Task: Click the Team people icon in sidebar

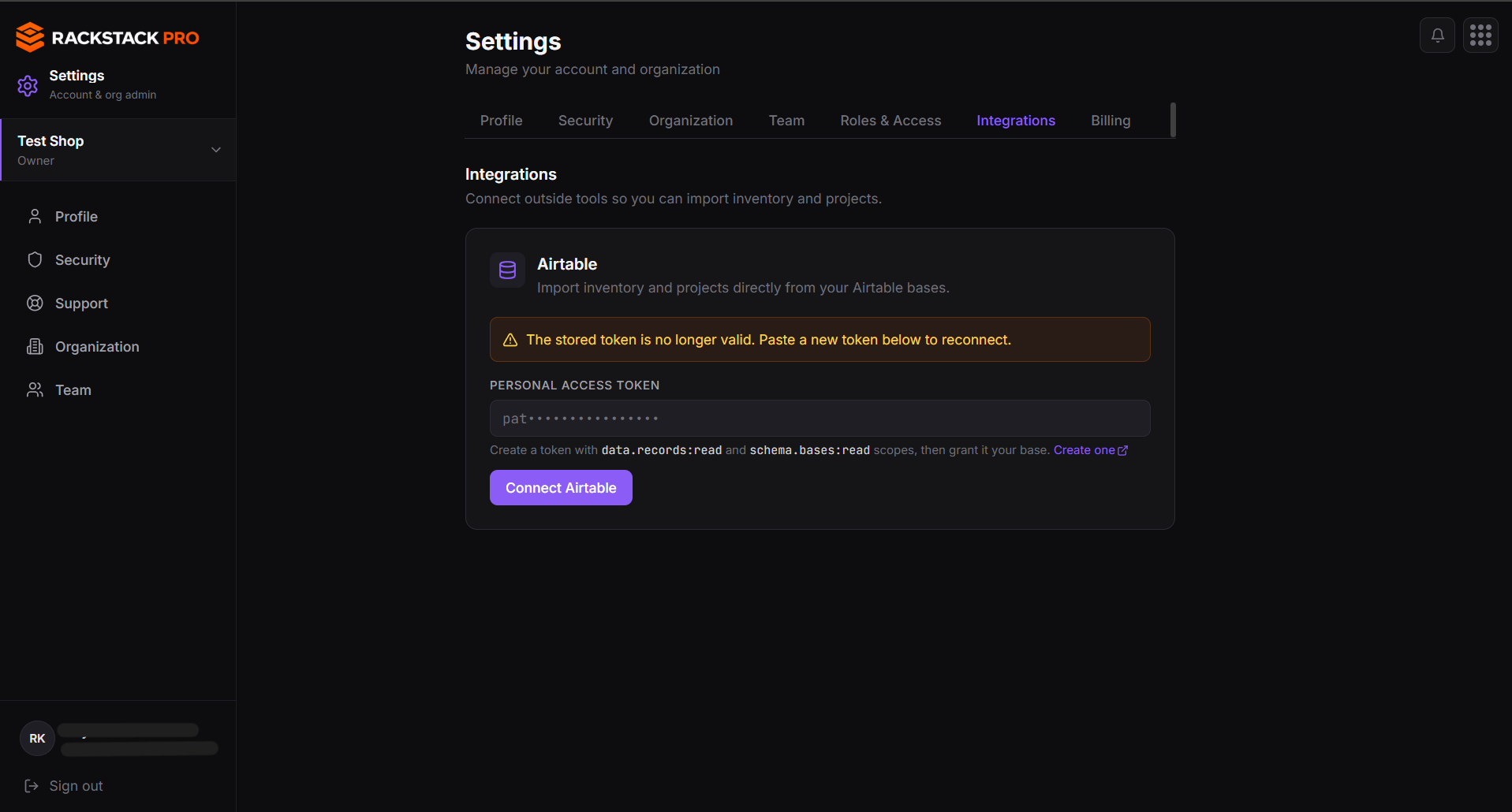Action: pyautogui.click(x=35, y=389)
